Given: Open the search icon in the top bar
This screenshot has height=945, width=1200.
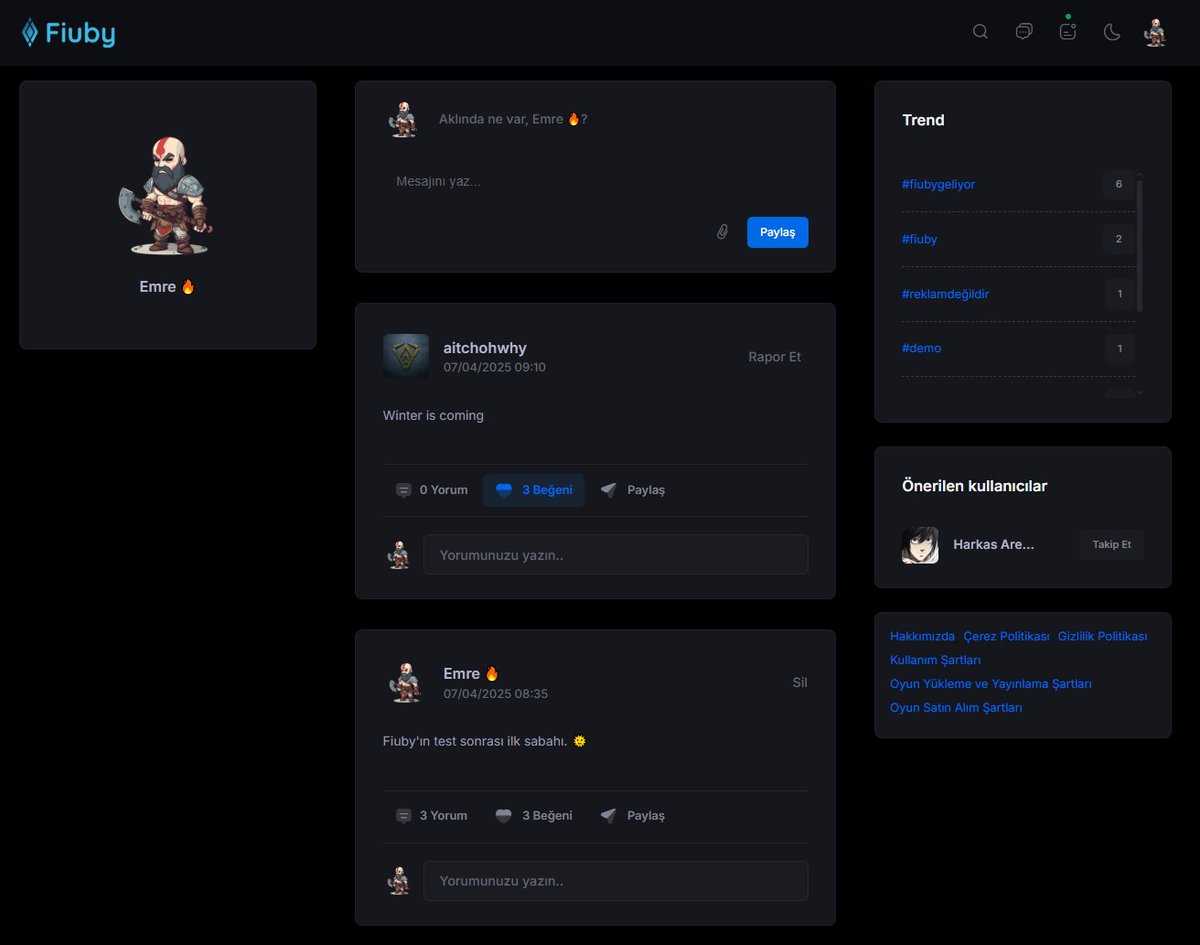Looking at the screenshot, I should coord(980,32).
